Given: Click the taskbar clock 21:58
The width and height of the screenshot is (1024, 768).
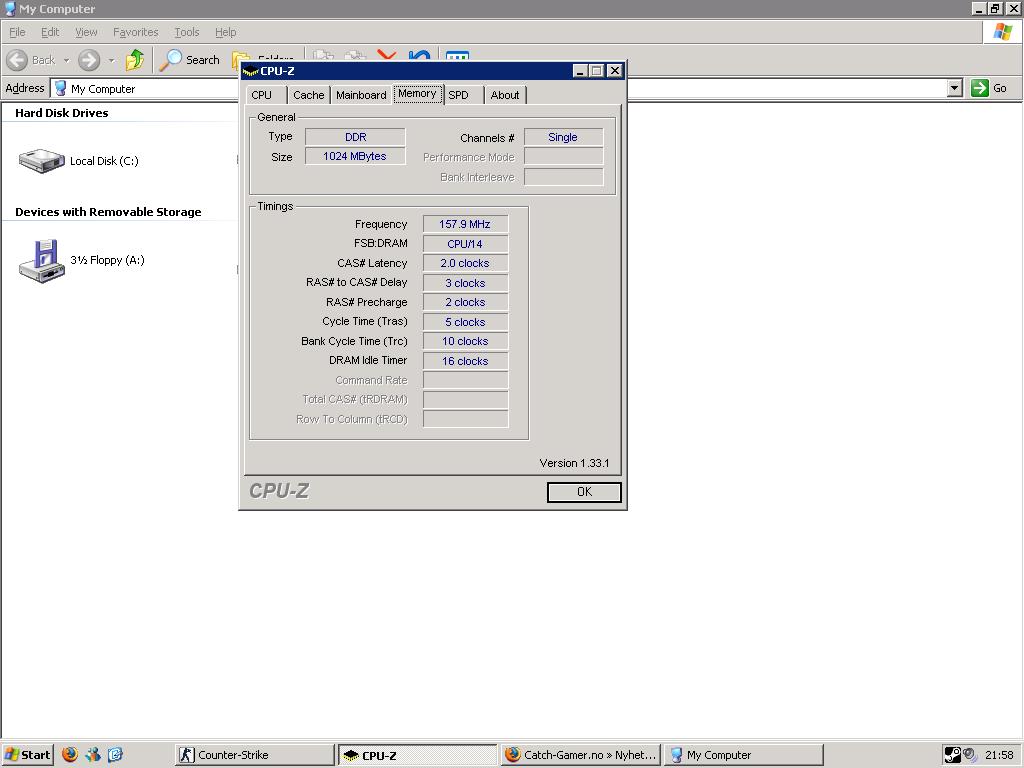Looking at the screenshot, I should point(999,755).
